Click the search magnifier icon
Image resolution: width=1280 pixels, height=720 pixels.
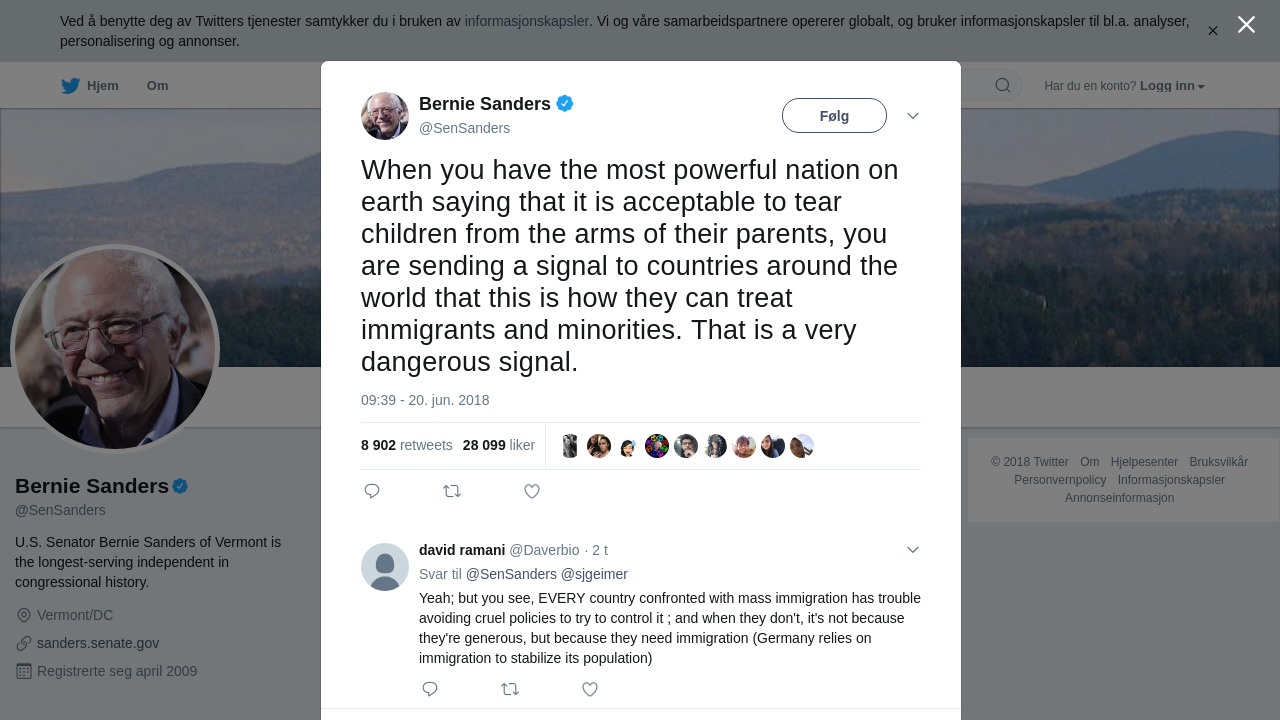[1002, 86]
